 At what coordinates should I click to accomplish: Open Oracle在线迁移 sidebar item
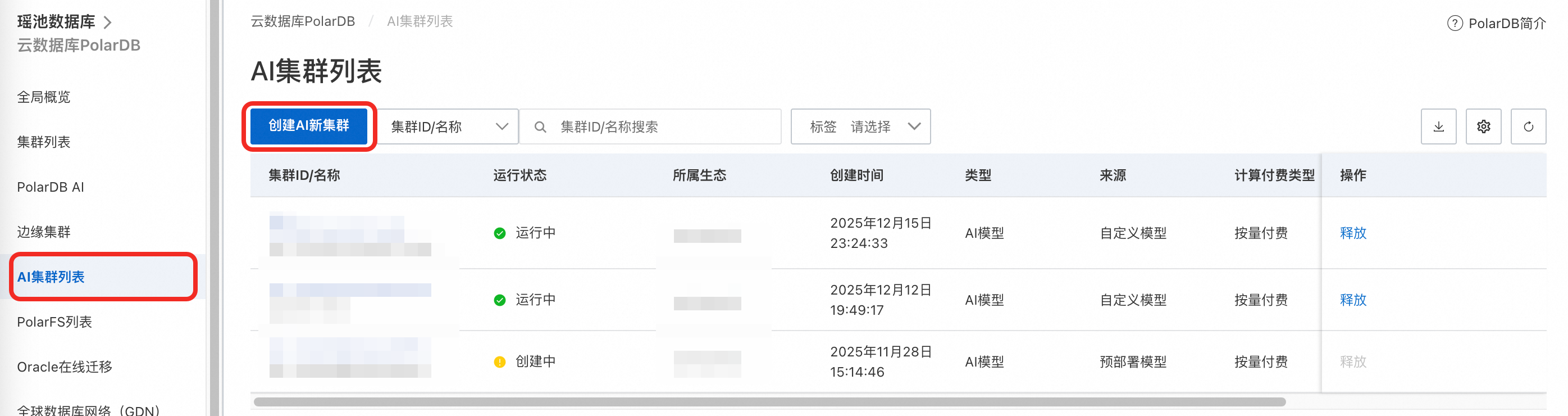tap(65, 367)
